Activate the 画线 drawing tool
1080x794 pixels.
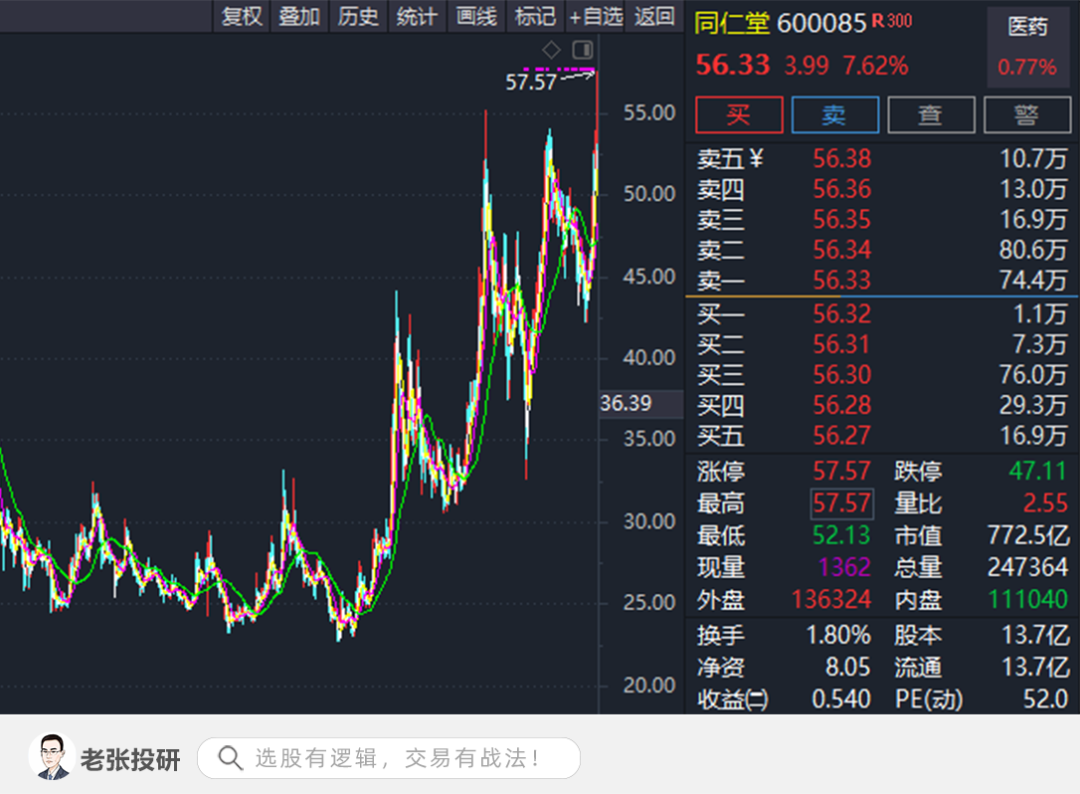[476, 16]
